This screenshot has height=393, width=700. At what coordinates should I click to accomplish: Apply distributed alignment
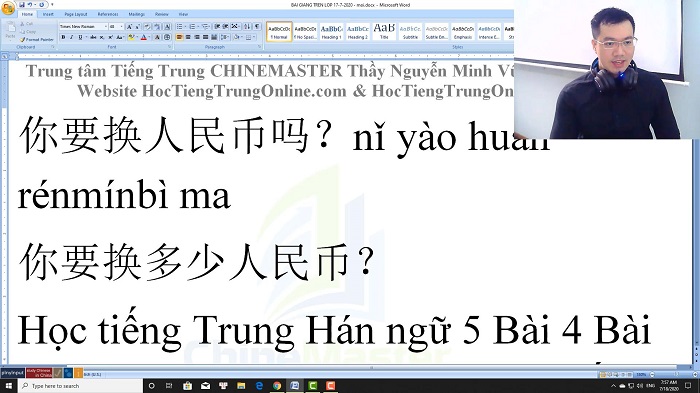tap(214, 38)
